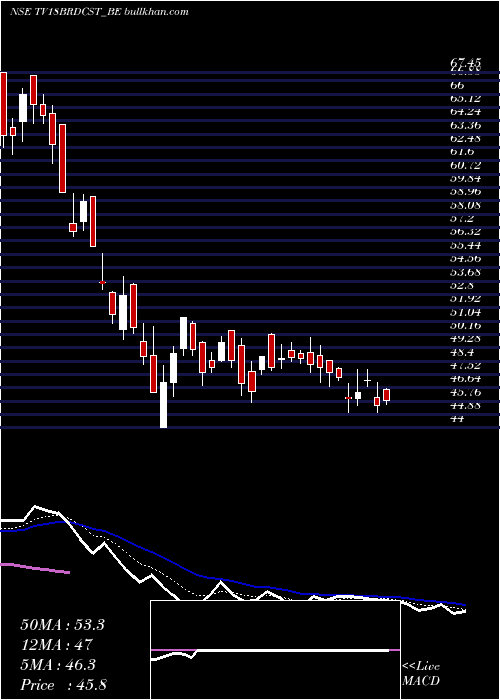Click the NSE TV18BRDCST_BE bullkhan.com title text
This screenshot has width=500, height=700.
(99, 12)
